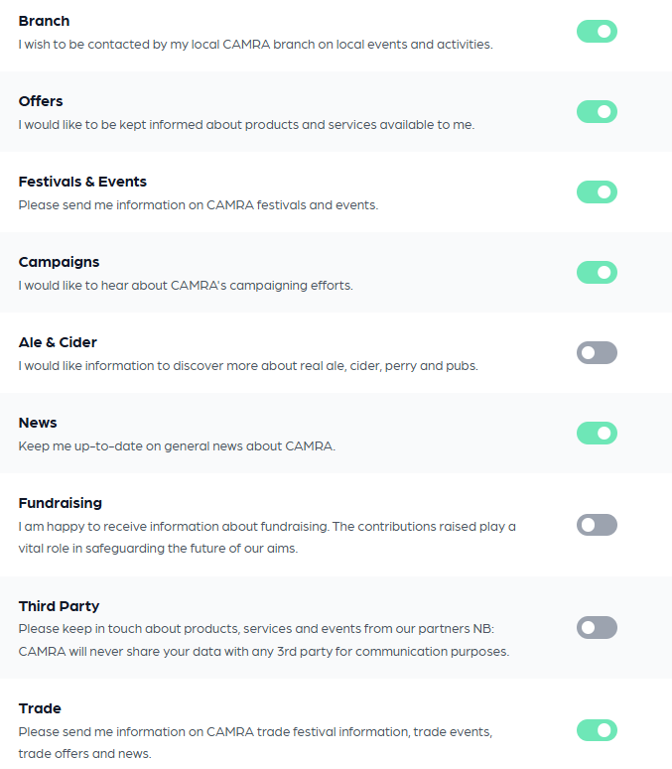Screen dimensions: 672x769
Task: Select the Campaigns section title
Action: (x=59, y=262)
